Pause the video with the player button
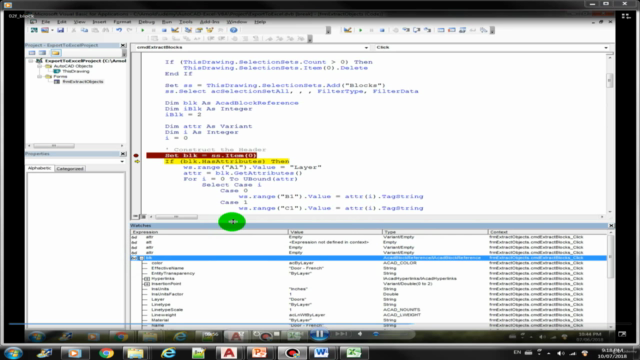 click(320, 334)
